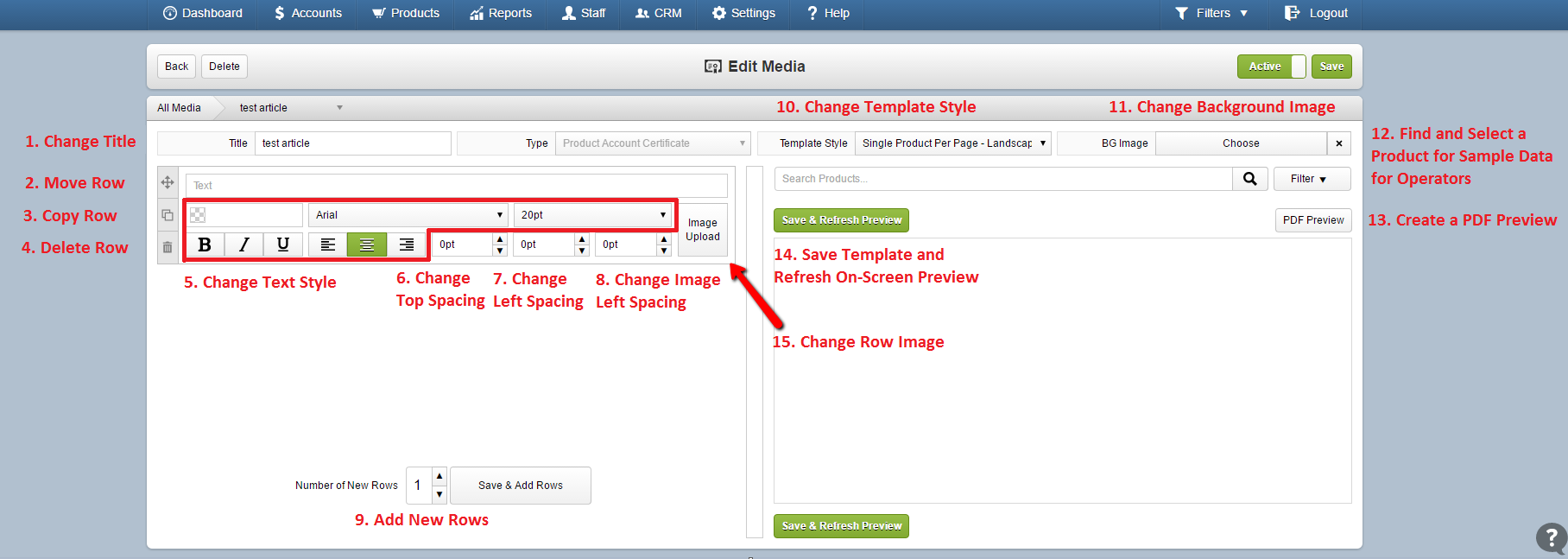Open the Accounts menu
Image resolution: width=1568 pixels, height=559 pixels.
pos(308,13)
